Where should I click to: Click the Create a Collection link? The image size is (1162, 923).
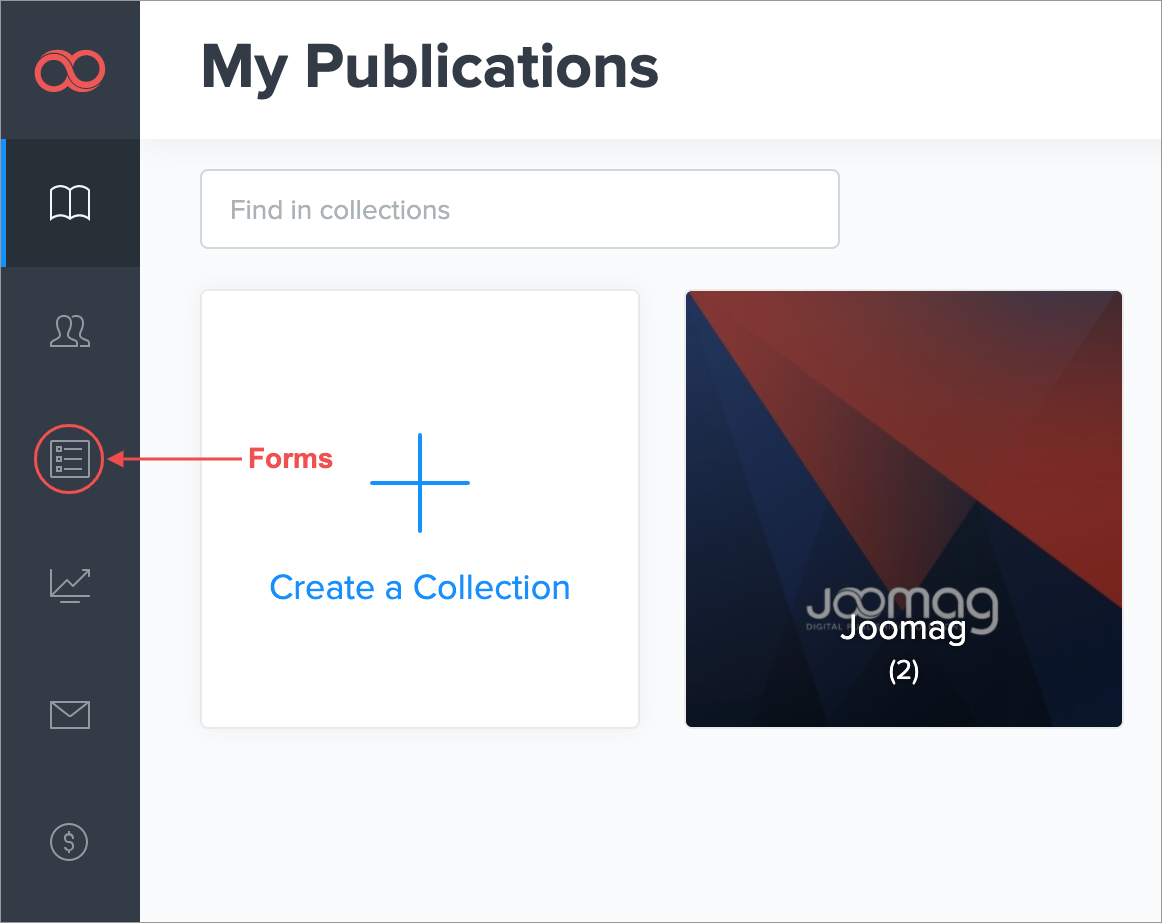[420, 588]
